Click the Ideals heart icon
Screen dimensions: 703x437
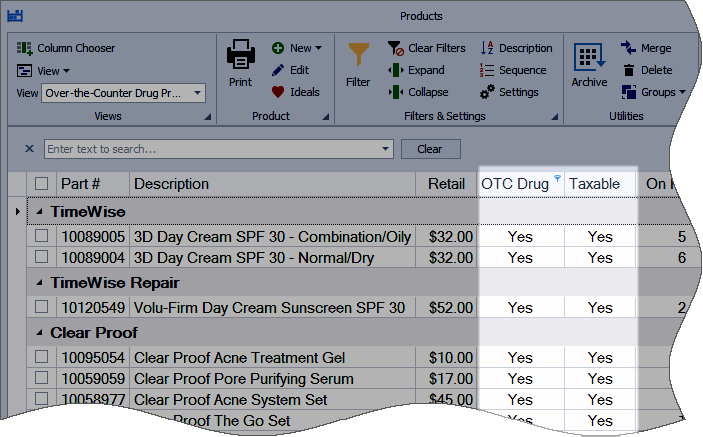278,92
